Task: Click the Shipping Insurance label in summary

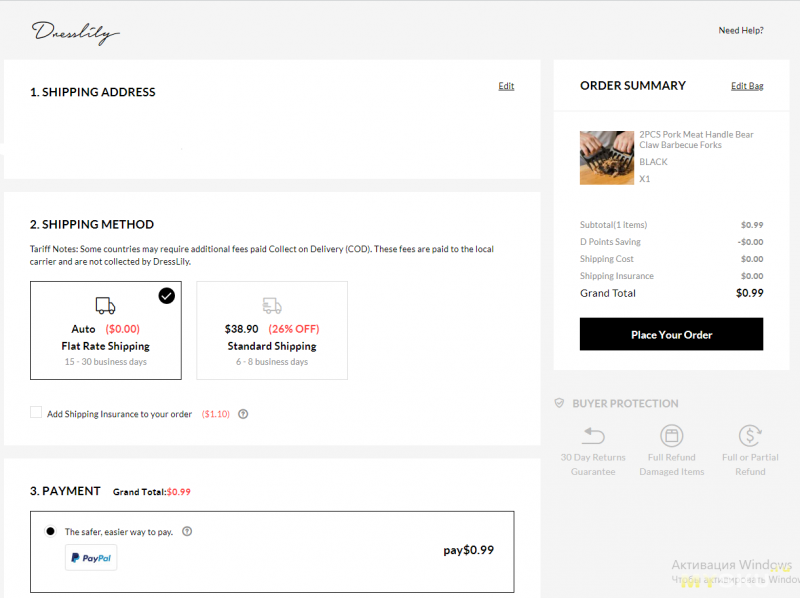Action: click(x=617, y=276)
